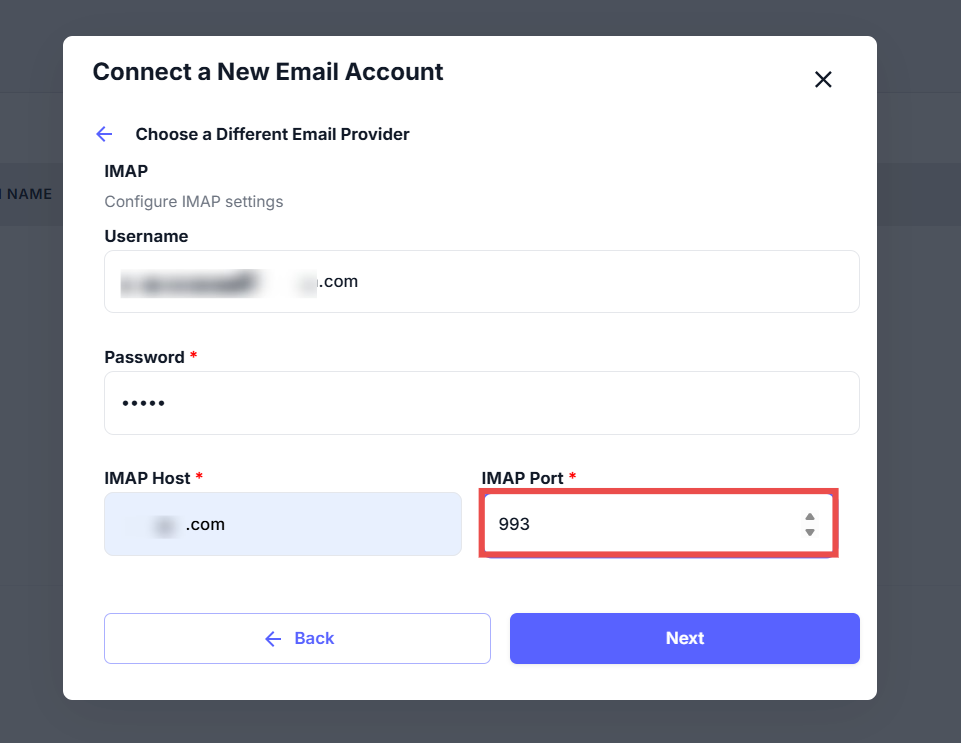Click the purple left arrow beside provider heading

click(104, 134)
